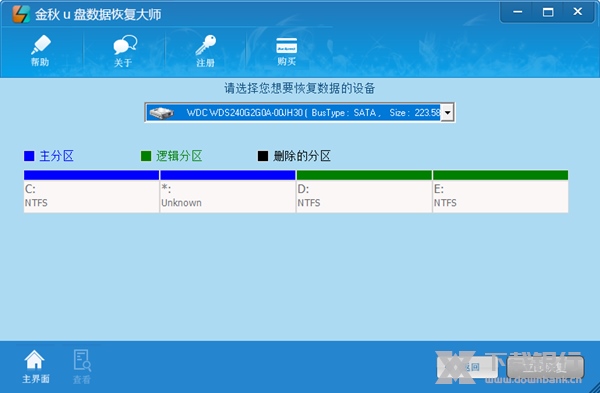Click the blue 主分区 legend swatch
This screenshot has height=393, width=600.
(29, 156)
